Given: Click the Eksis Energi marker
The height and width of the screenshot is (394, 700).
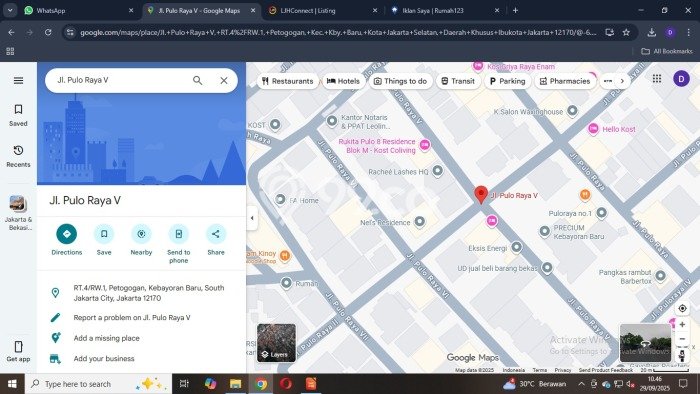Looking at the screenshot, I should (x=517, y=247).
